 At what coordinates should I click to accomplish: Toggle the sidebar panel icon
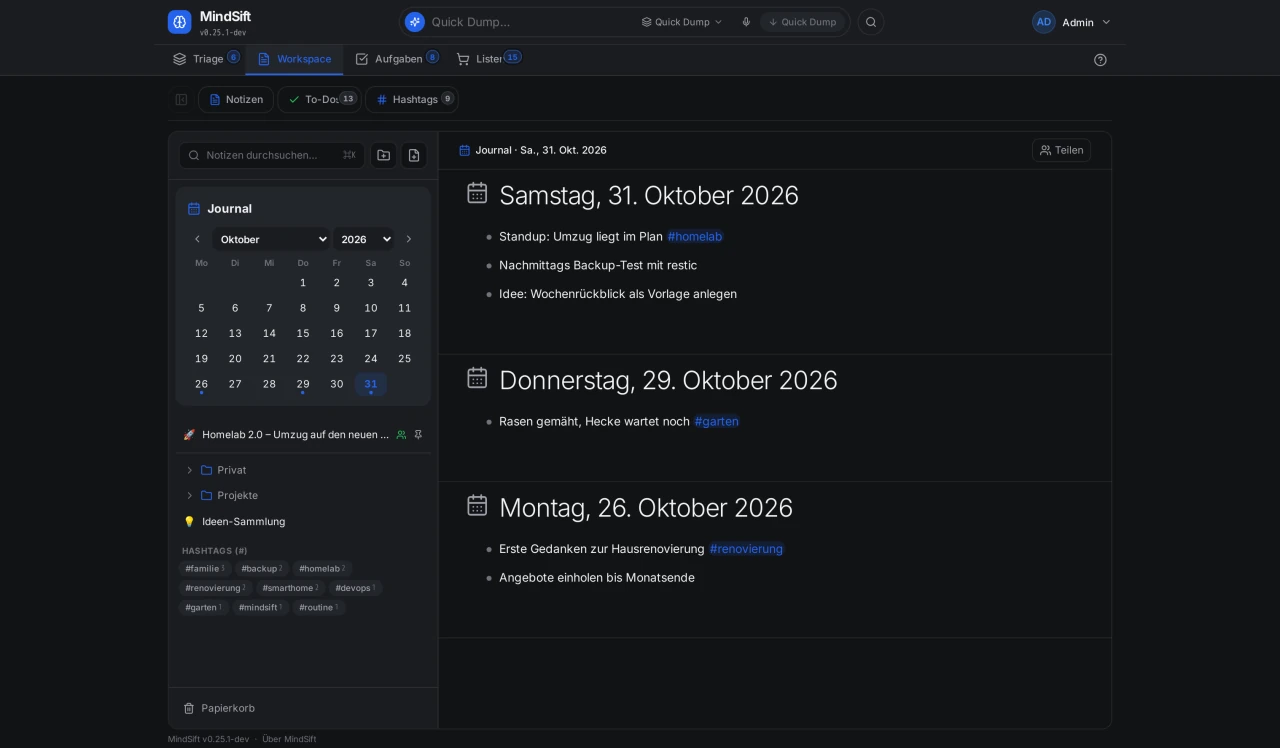tap(181, 99)
